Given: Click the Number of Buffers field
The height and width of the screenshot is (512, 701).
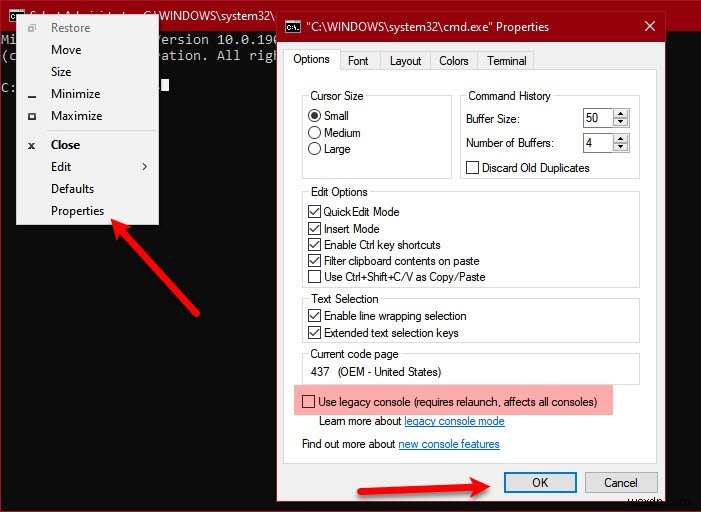Looking at the screenshot, I should pyautogui.click(x=598, y=143).
